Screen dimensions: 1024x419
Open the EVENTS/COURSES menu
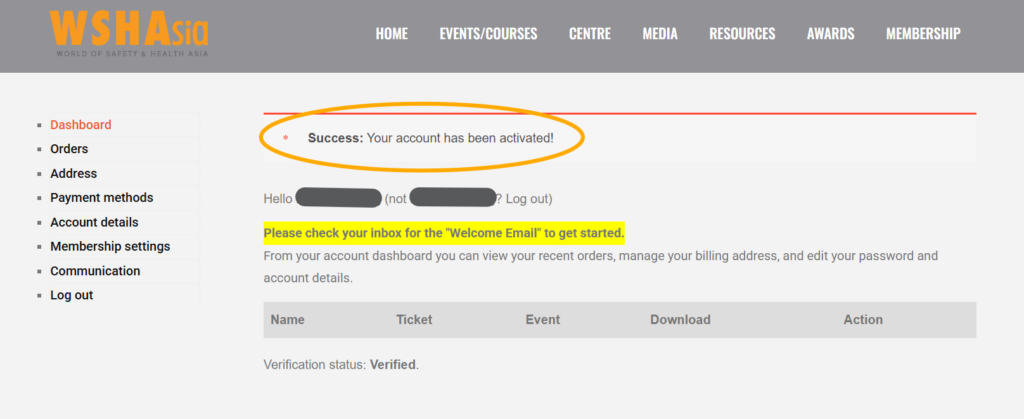[x=488, y=34]
